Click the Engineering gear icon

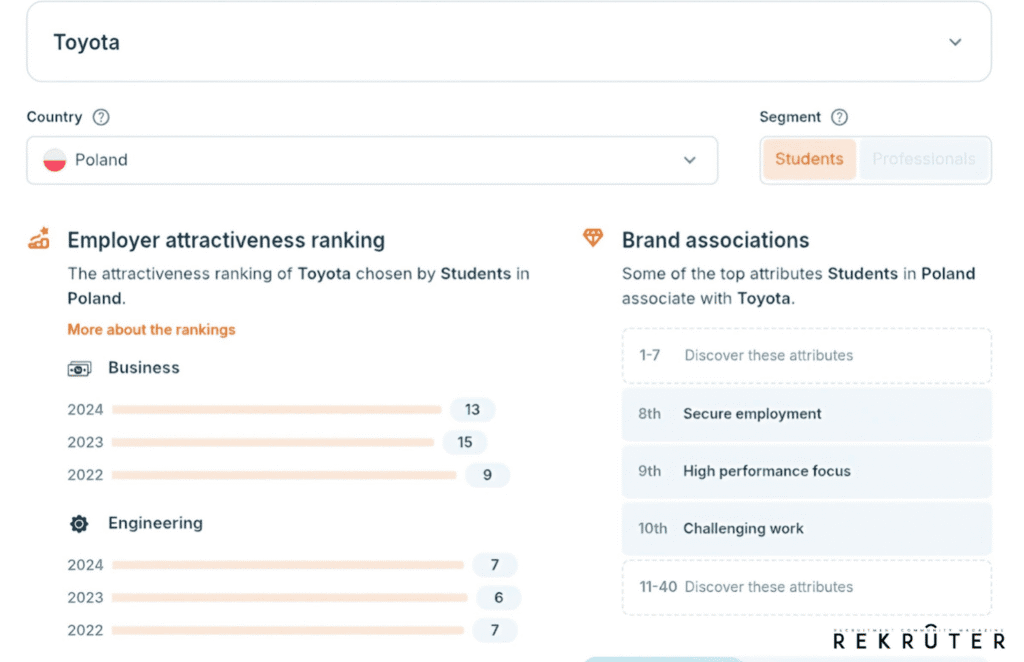point(79,524)
